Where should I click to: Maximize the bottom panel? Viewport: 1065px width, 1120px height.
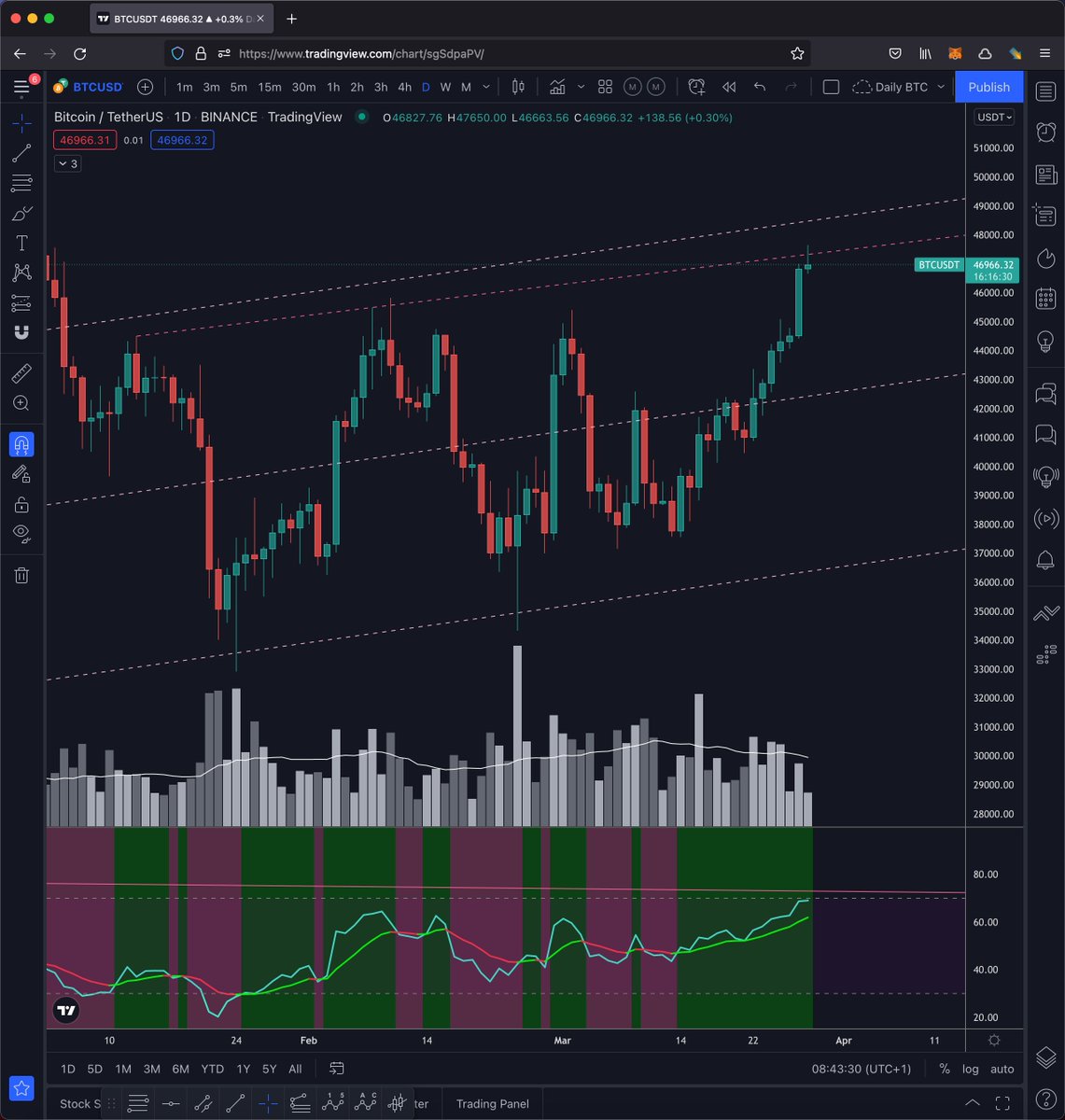click(1003, 1103)
